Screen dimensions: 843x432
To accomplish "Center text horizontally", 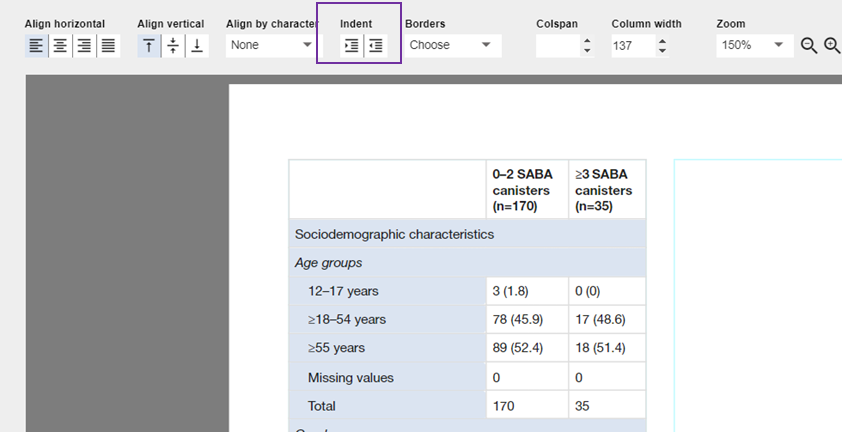I will point(60,46).
